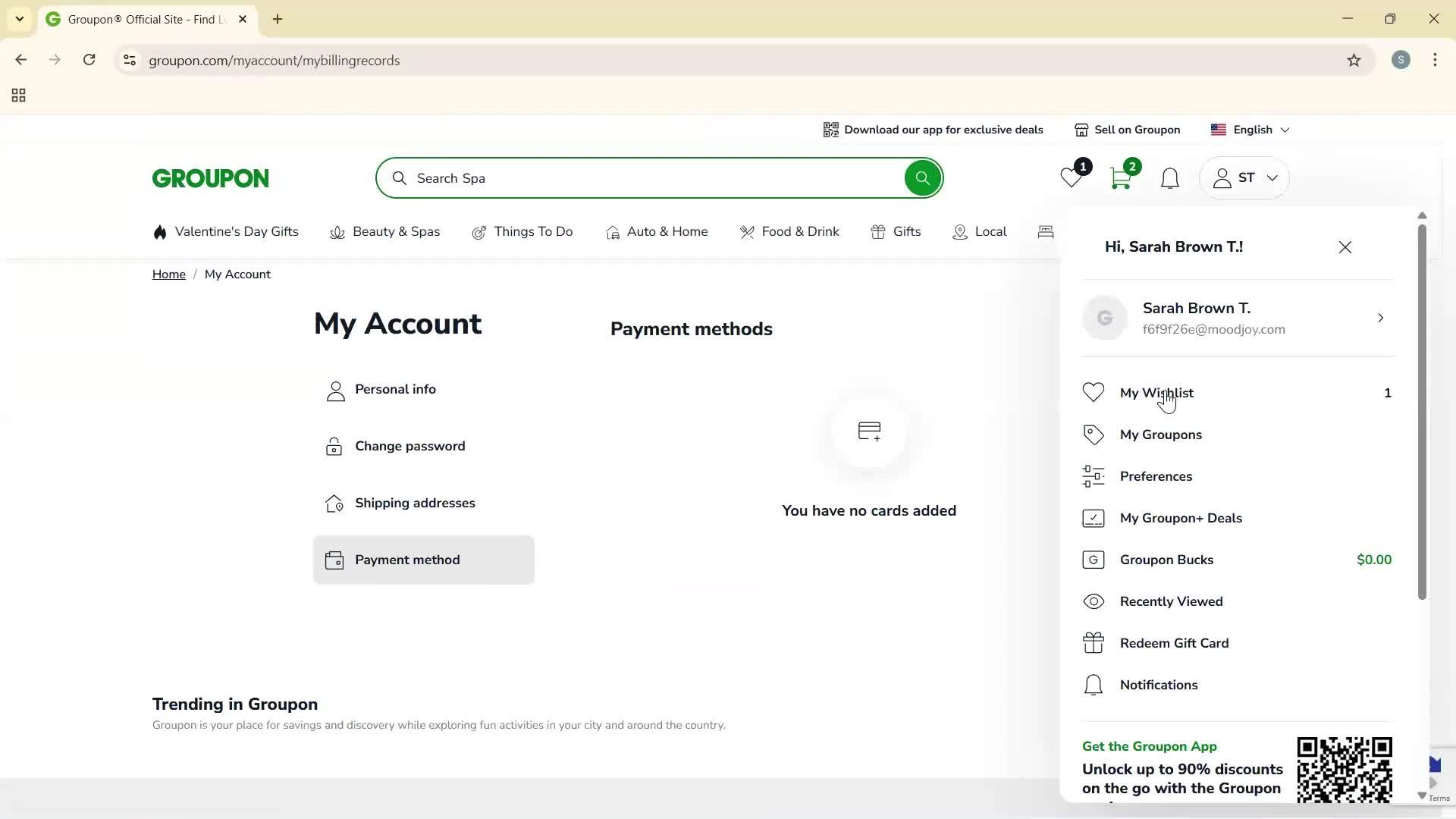
Task: Click Sell on Groupon link
Action: [1137, 129]
